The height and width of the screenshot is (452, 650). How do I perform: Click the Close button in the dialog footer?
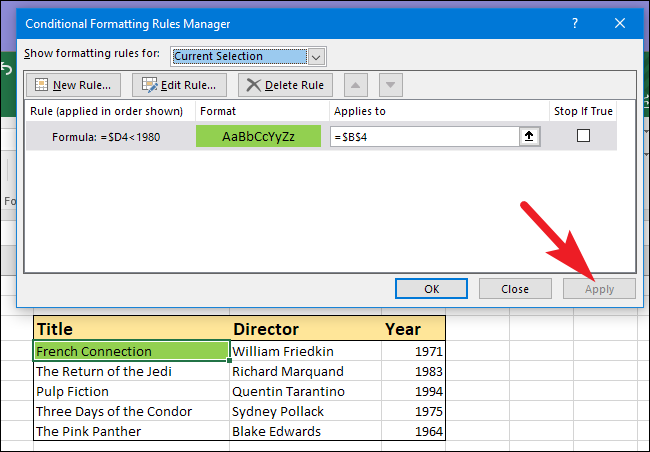[515, 289]
